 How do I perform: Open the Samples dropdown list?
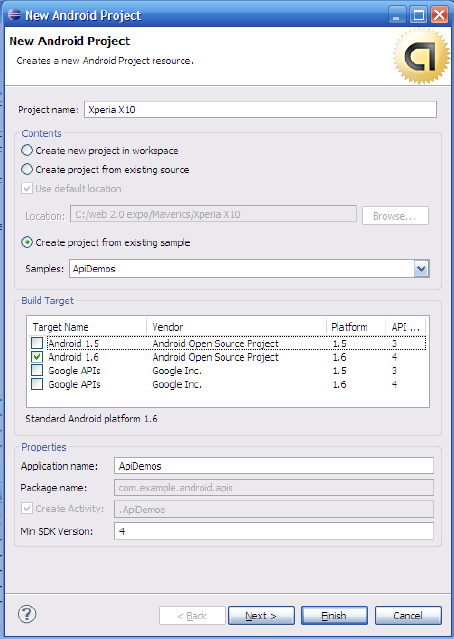(421, 269)
